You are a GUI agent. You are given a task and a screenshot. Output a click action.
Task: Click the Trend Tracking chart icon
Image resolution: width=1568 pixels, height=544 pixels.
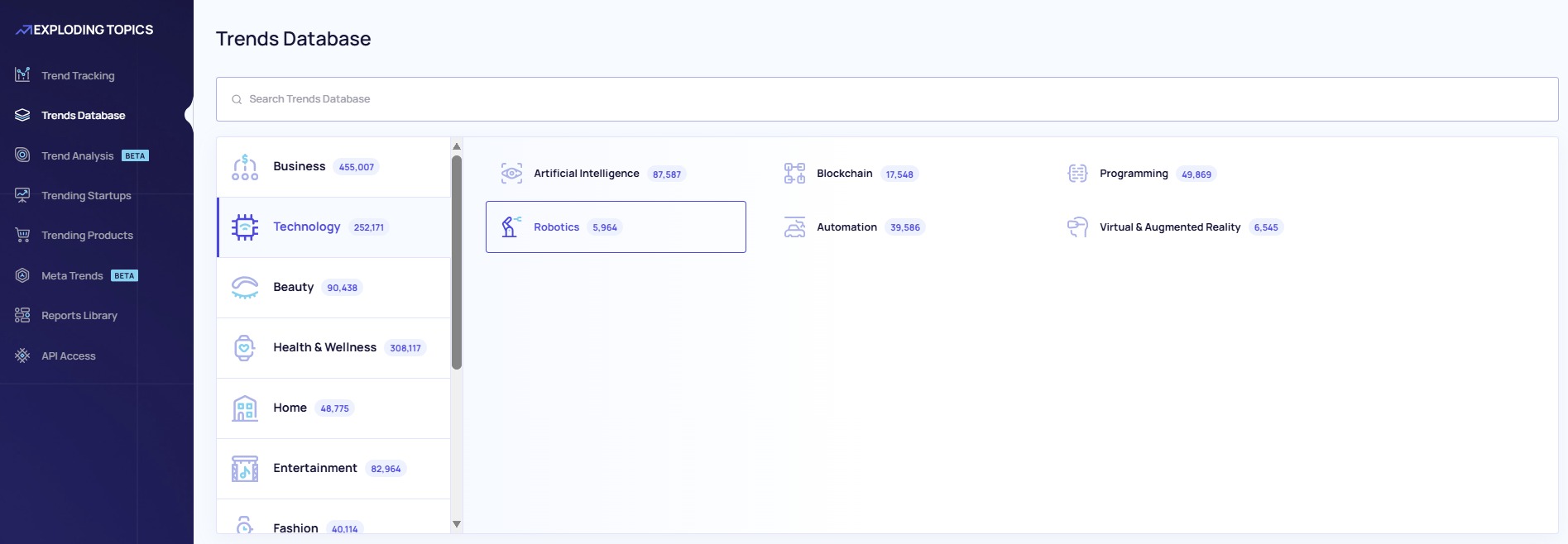click(x=22, y=75)
